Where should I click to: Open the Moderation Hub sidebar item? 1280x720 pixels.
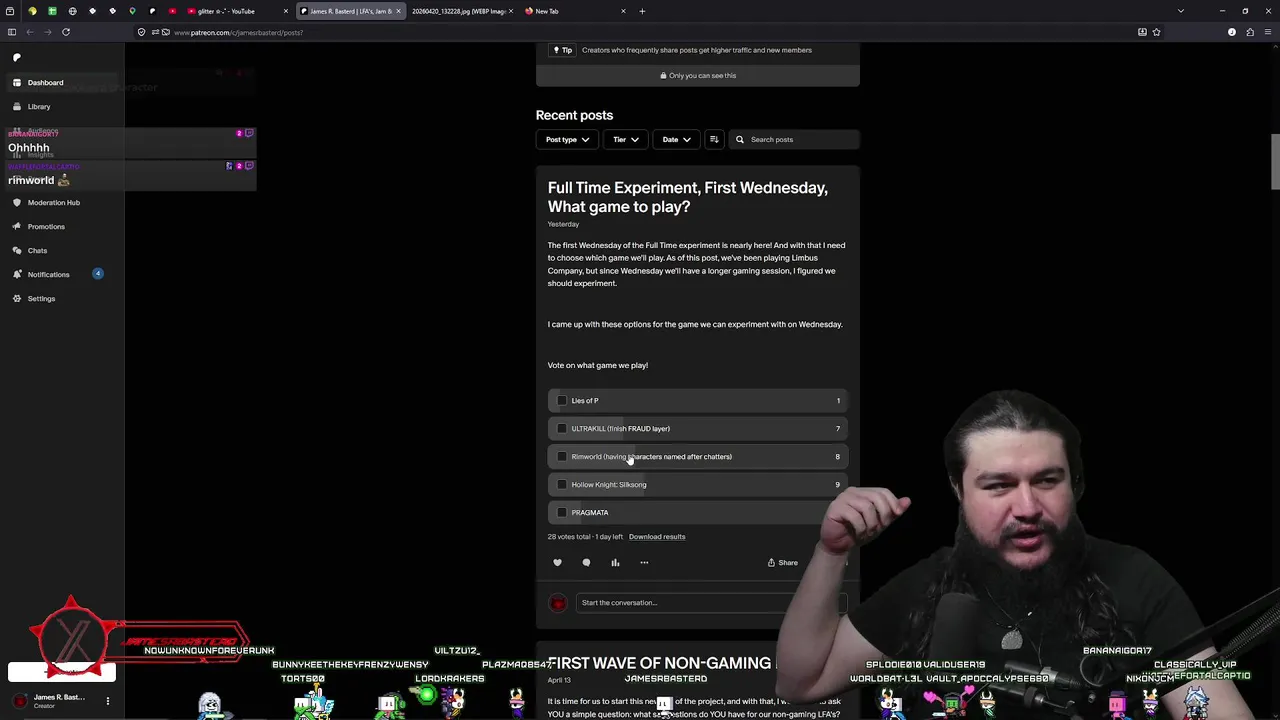(62, 203)
